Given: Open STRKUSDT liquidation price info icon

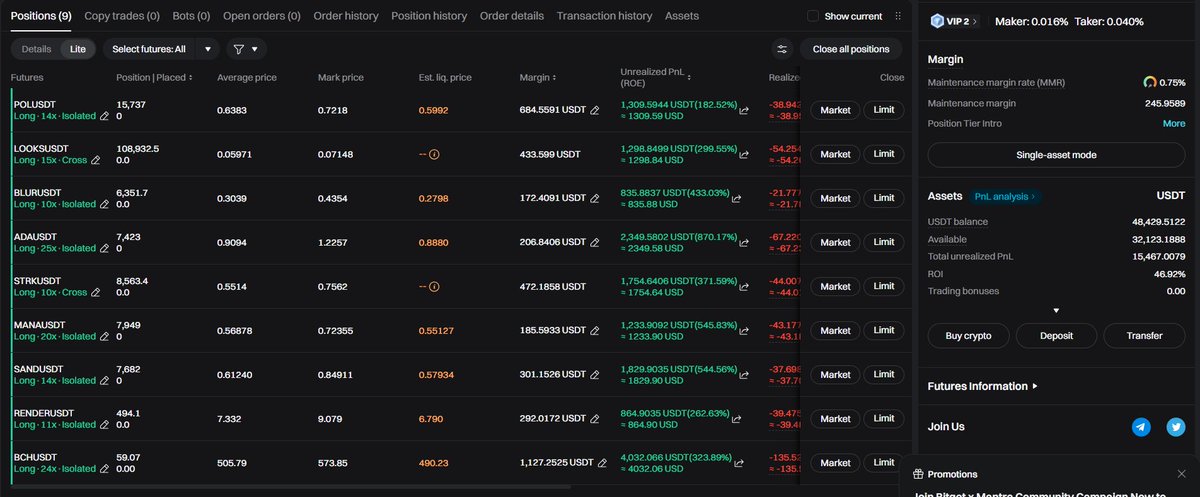Looking at the screenshot, I should 434,286.
